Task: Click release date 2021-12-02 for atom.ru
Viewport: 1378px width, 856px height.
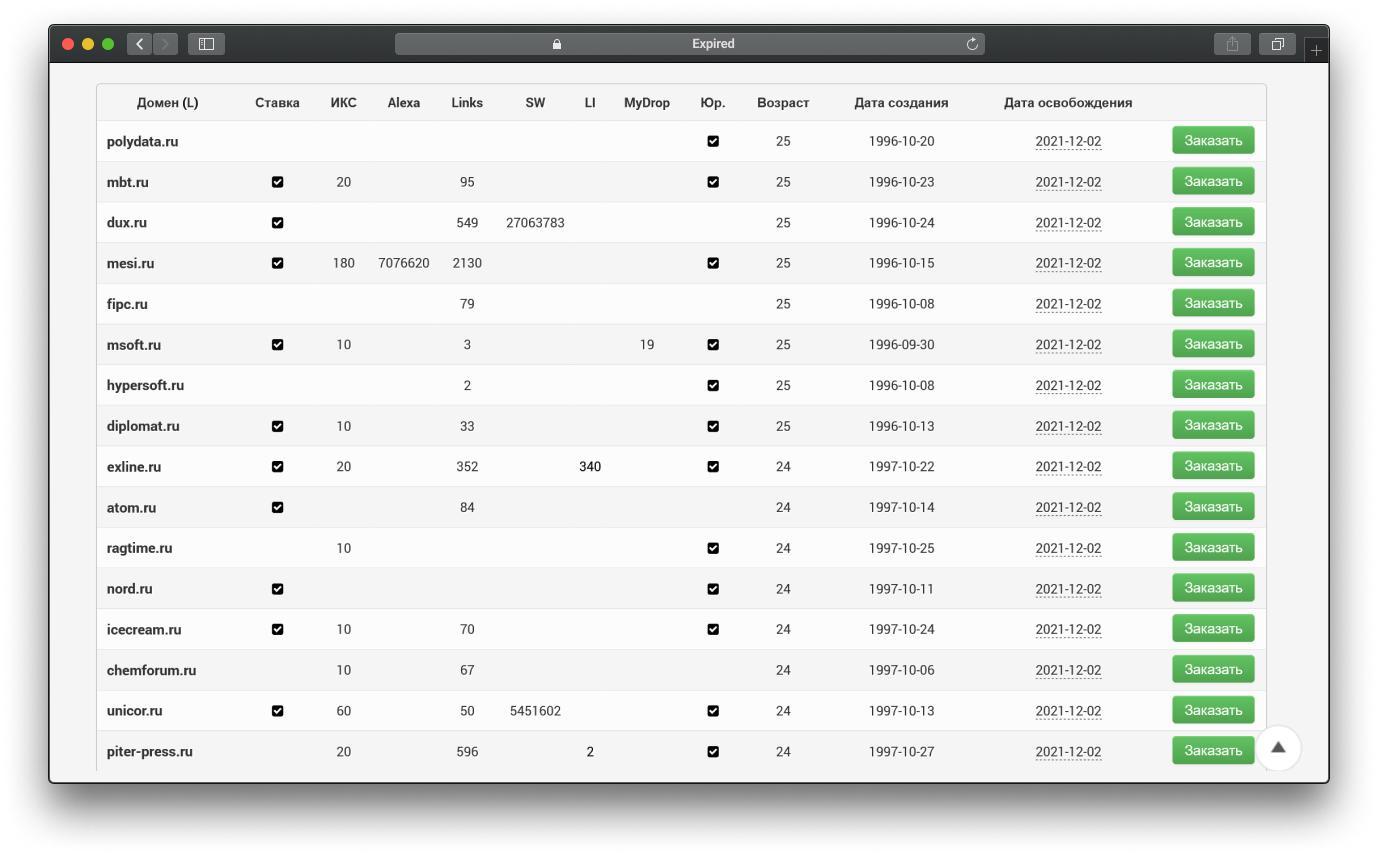Action: point(1068,507)
